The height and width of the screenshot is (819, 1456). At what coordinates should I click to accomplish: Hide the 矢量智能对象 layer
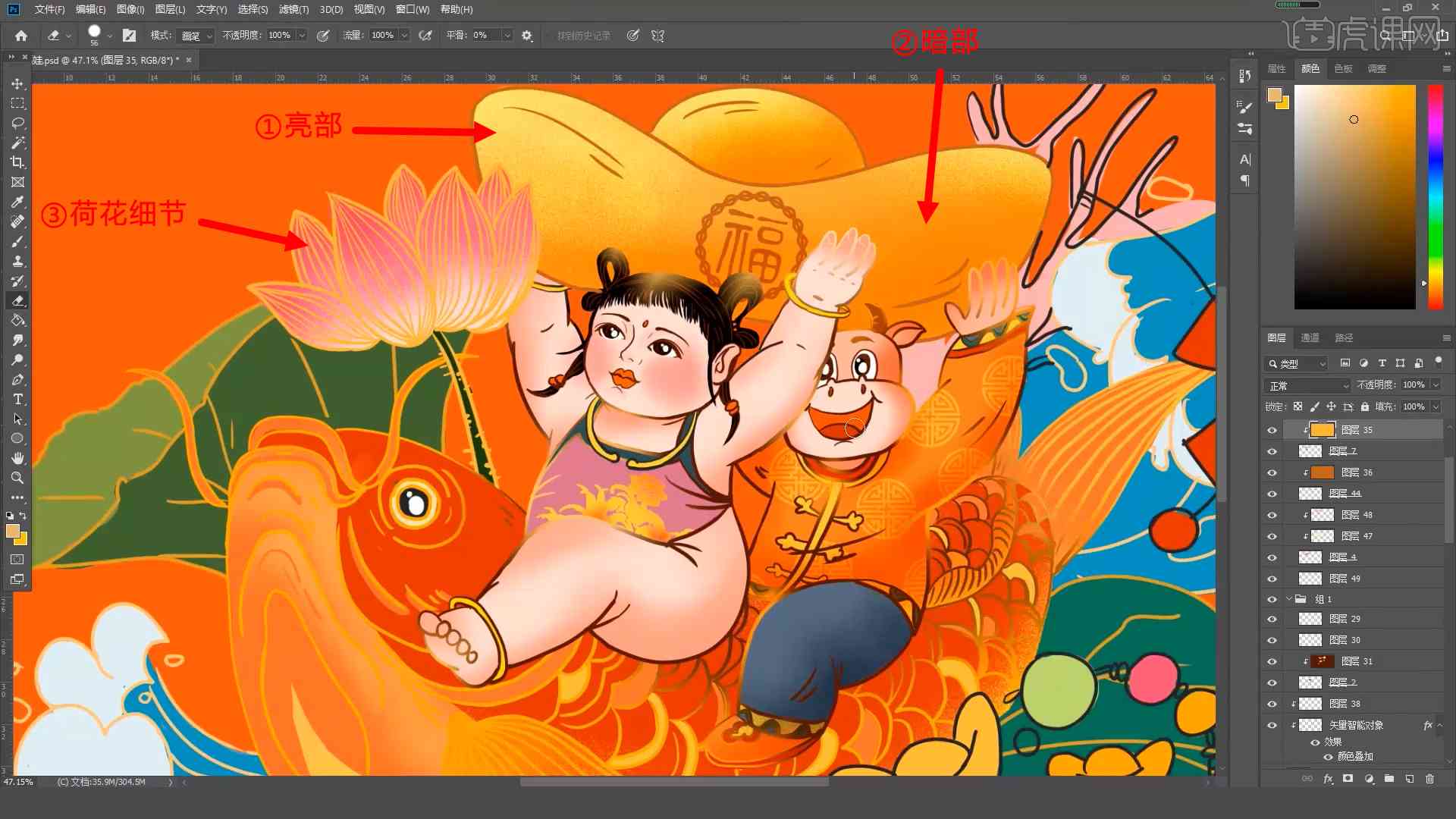[1272, 725]
